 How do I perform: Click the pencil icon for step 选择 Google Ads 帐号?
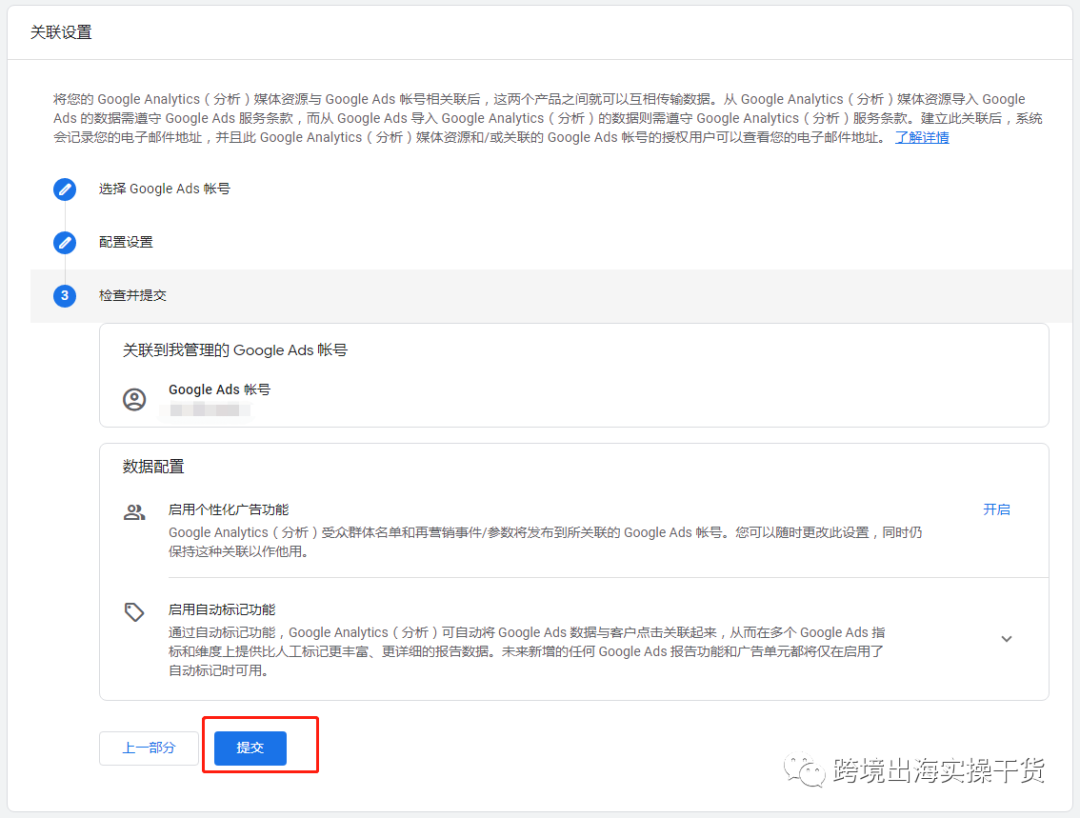64,189
